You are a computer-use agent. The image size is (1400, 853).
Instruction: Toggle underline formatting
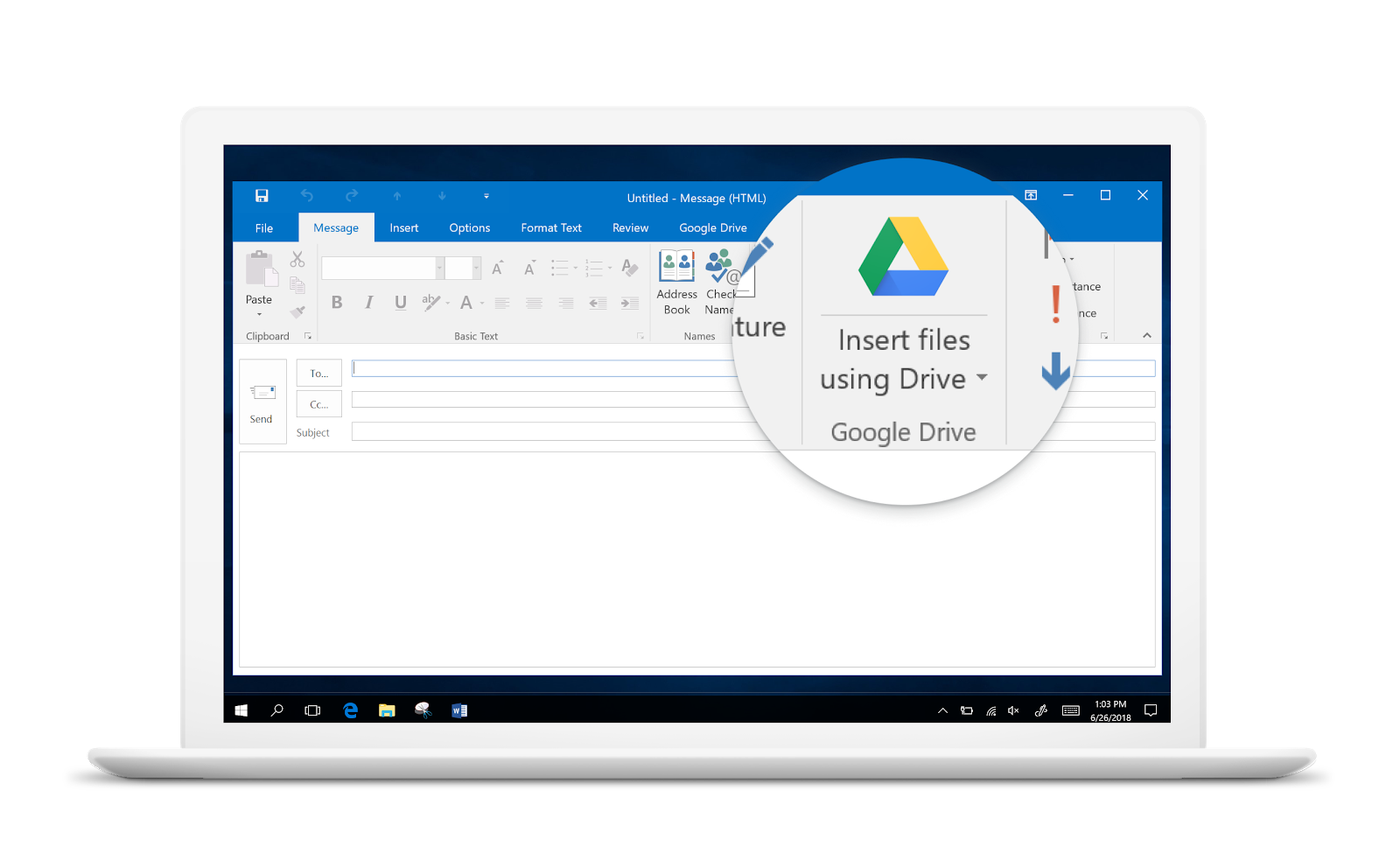tap(401, 303)
